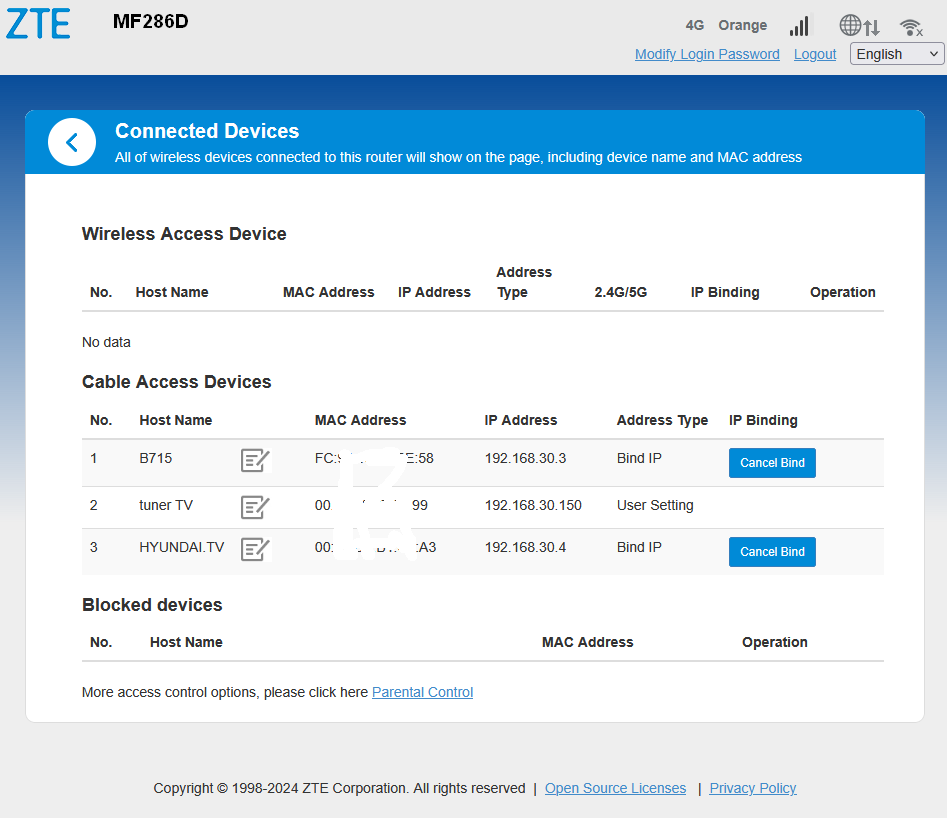Open the Privacy Policy link
Screen dimensions: 947x832
coord(752,788)
